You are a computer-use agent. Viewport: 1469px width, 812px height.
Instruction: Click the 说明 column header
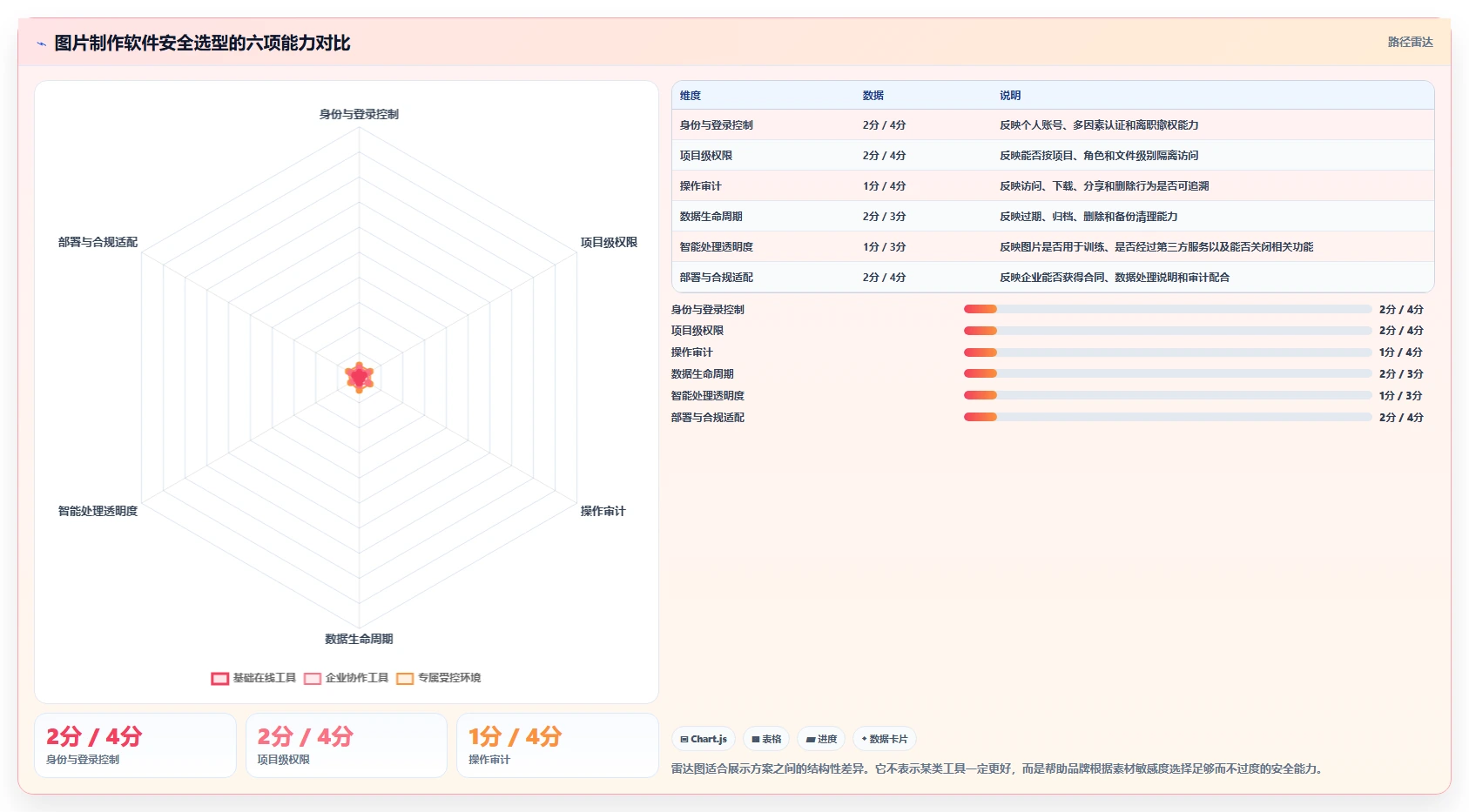1010,96
